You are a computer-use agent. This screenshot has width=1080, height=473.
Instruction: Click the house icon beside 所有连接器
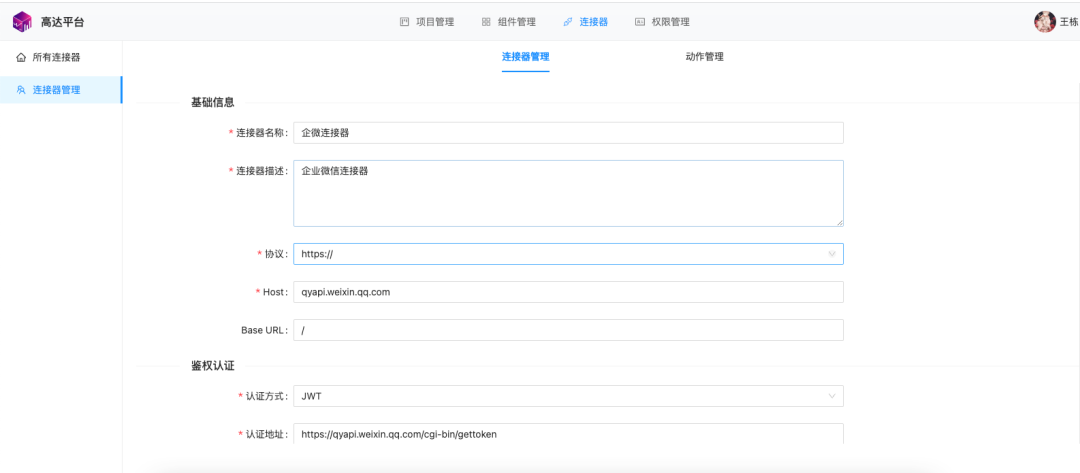coord(21,57)
